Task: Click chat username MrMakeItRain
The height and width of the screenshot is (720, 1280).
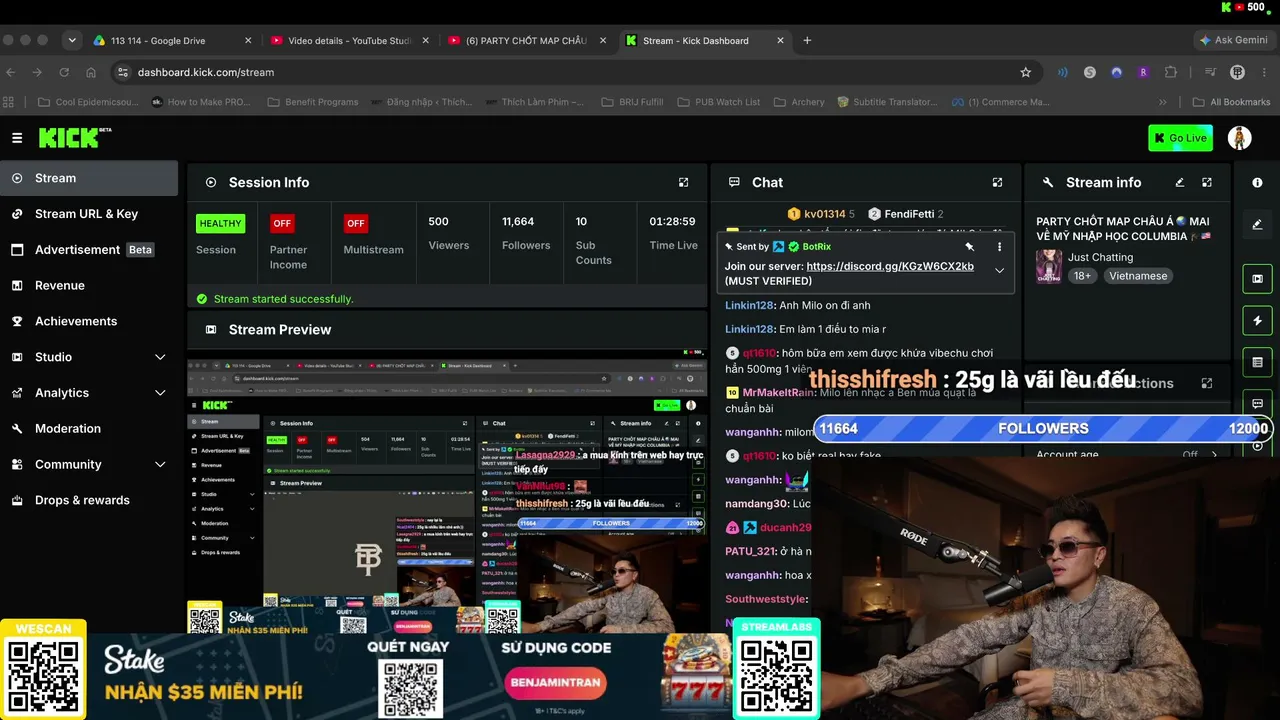Action: [779, 393]
